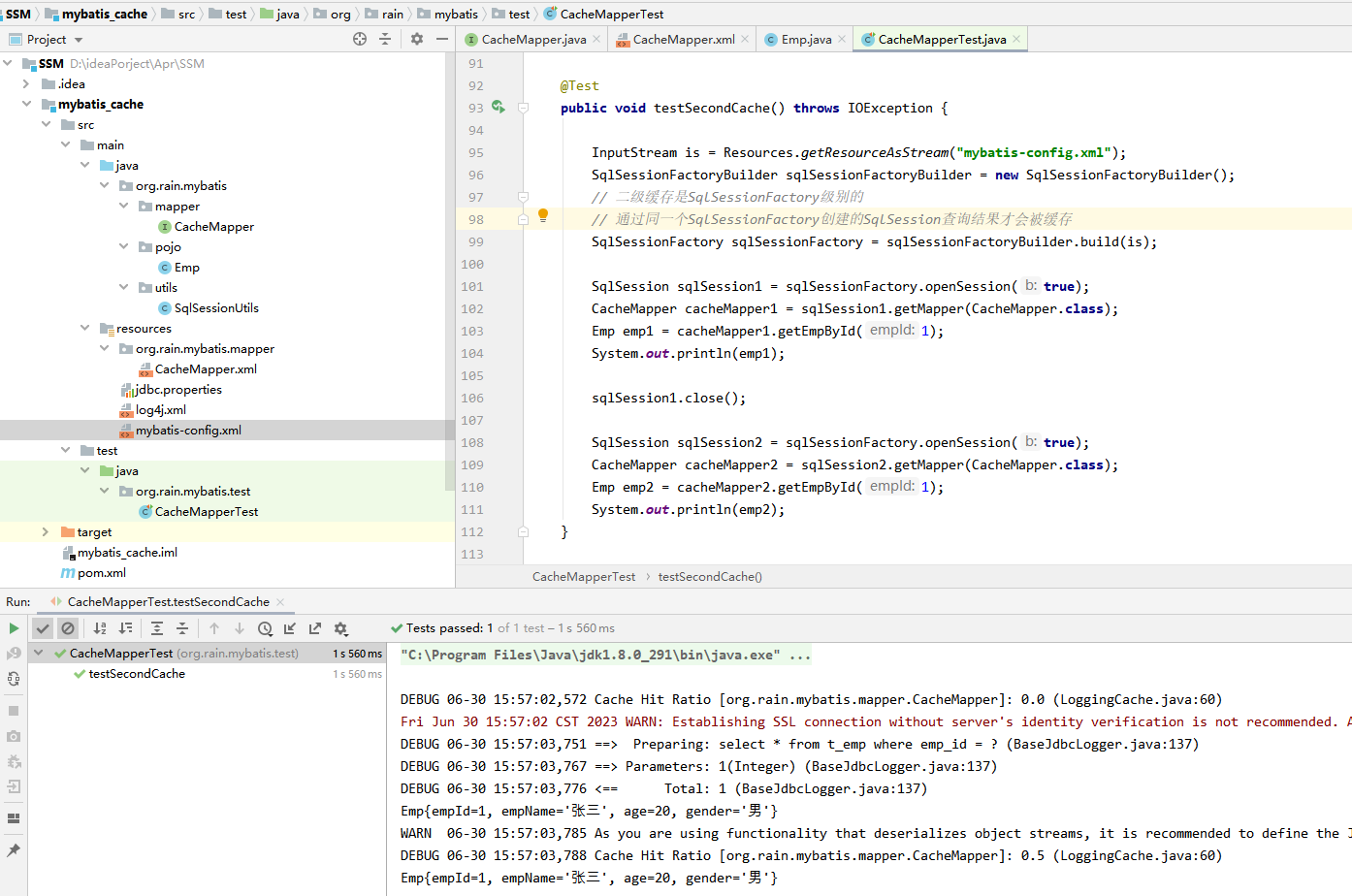This screenshot has height=896, width=1352.
Task: Collapse SSM project root node
Action: 8,63
